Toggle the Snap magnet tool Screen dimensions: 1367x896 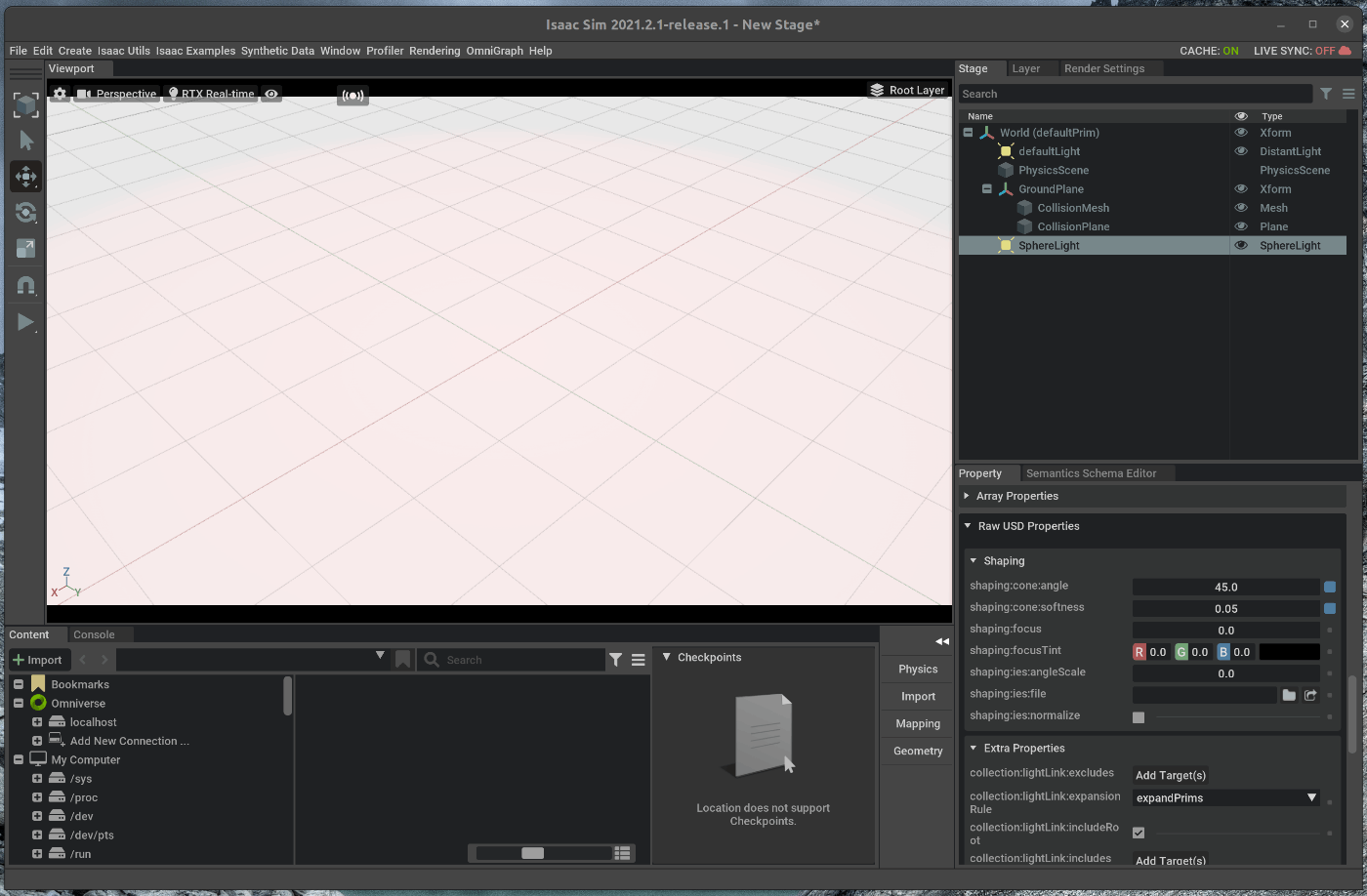[25, 285]
